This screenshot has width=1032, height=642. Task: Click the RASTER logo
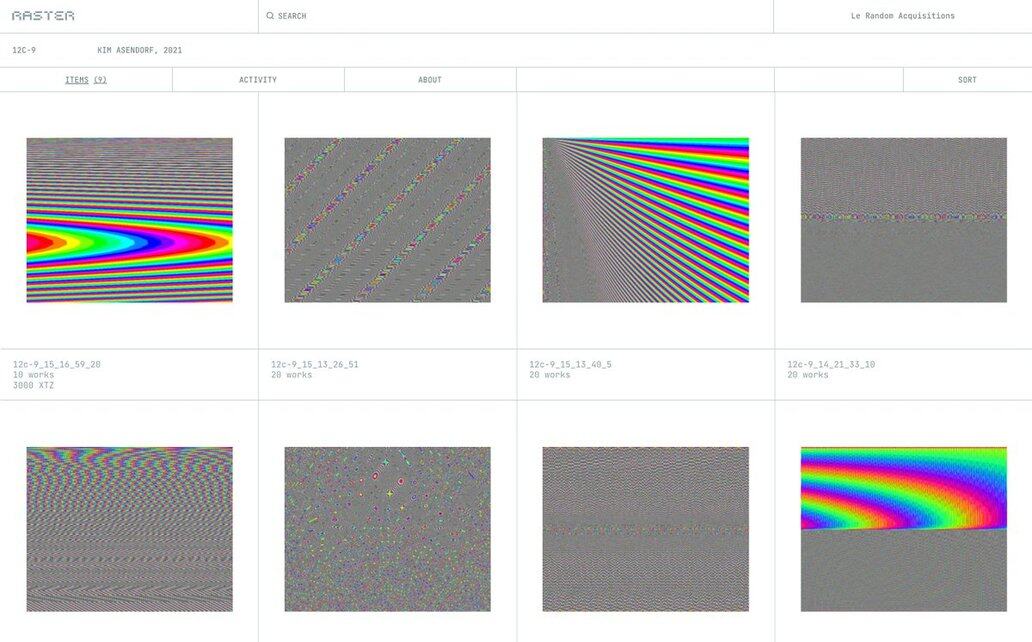click(x=43, y=16)
